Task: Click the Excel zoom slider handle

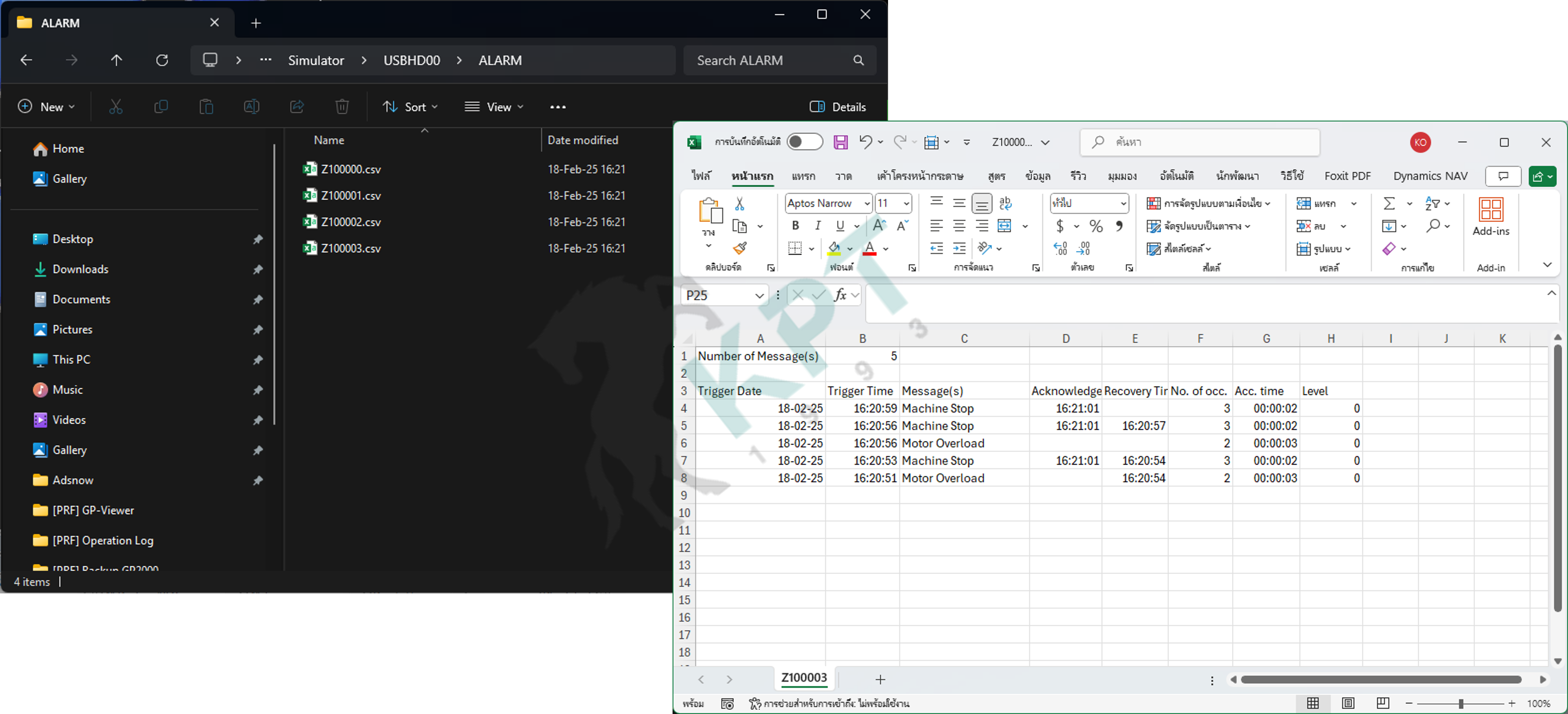Action: tap(1460, 704)
